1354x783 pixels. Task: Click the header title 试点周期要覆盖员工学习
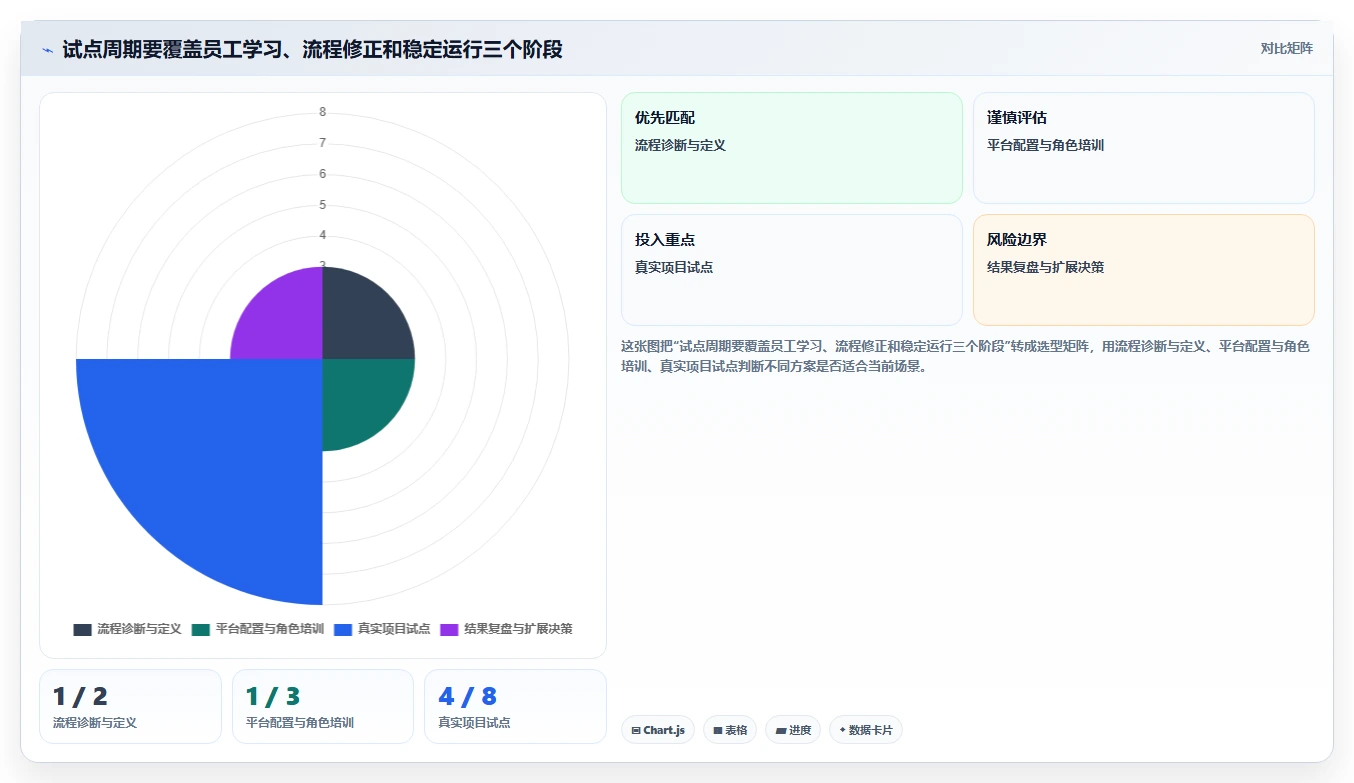[x=312, y=49]
